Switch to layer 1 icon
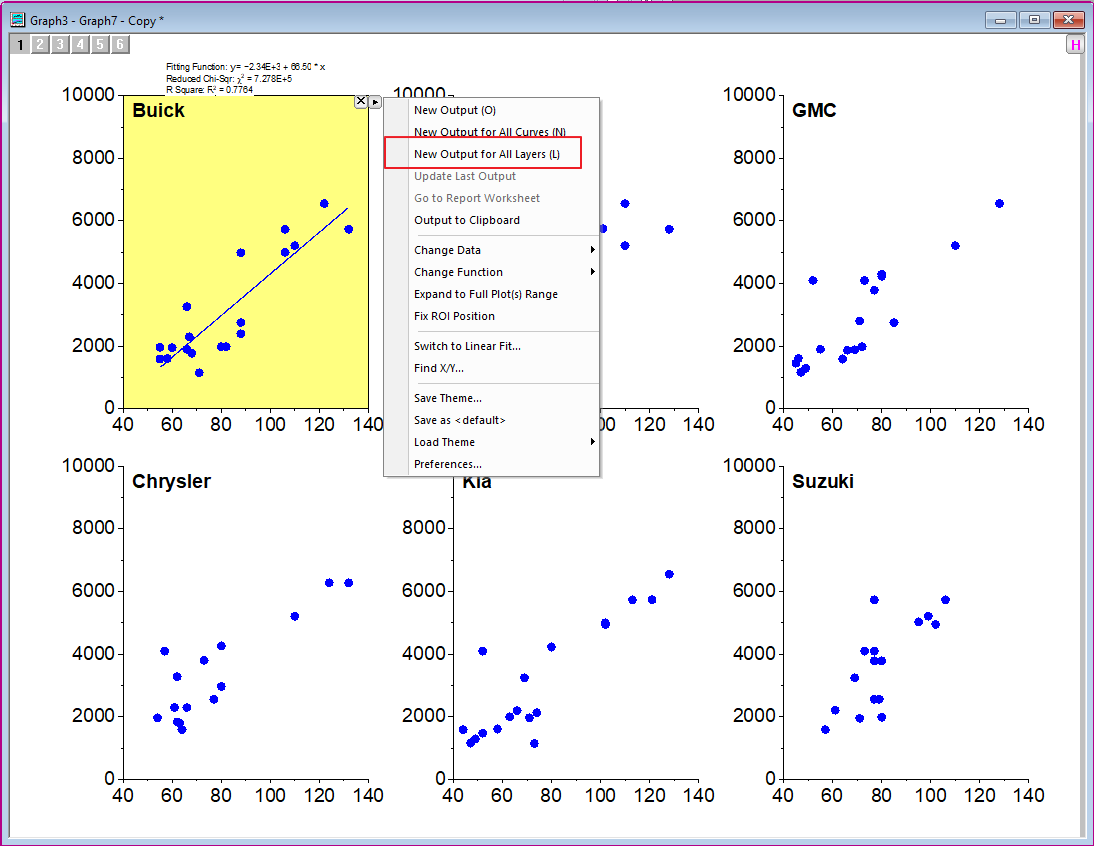 click(x=20, y=45)
